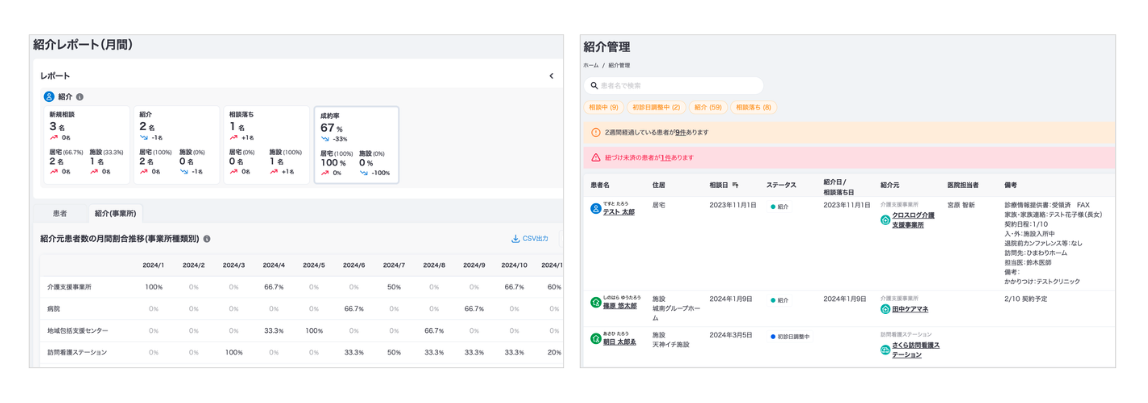Select the 成約率 summary card

[357, 145]
